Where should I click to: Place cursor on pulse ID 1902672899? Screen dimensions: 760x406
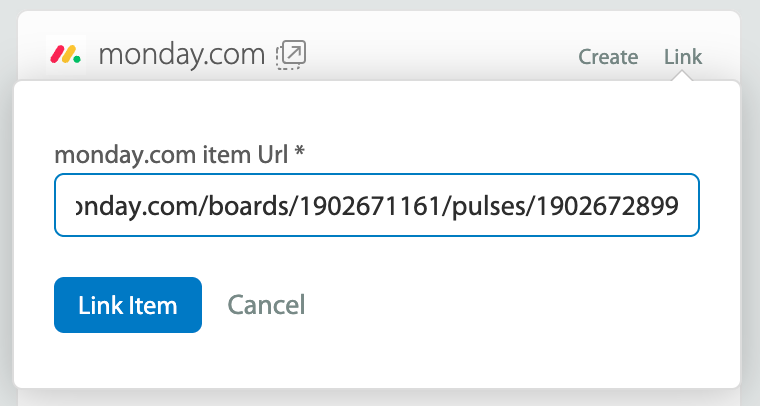coord(607,206)
